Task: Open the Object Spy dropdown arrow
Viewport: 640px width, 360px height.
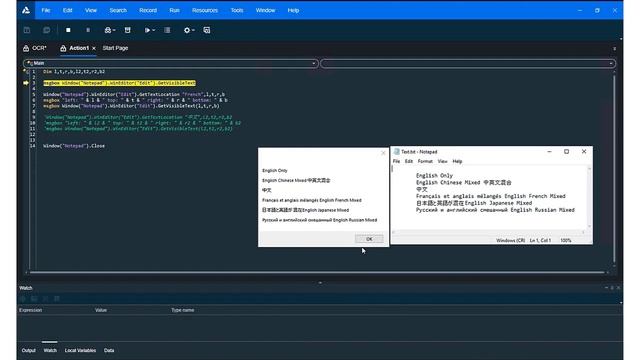Action: tap(114, 30)
